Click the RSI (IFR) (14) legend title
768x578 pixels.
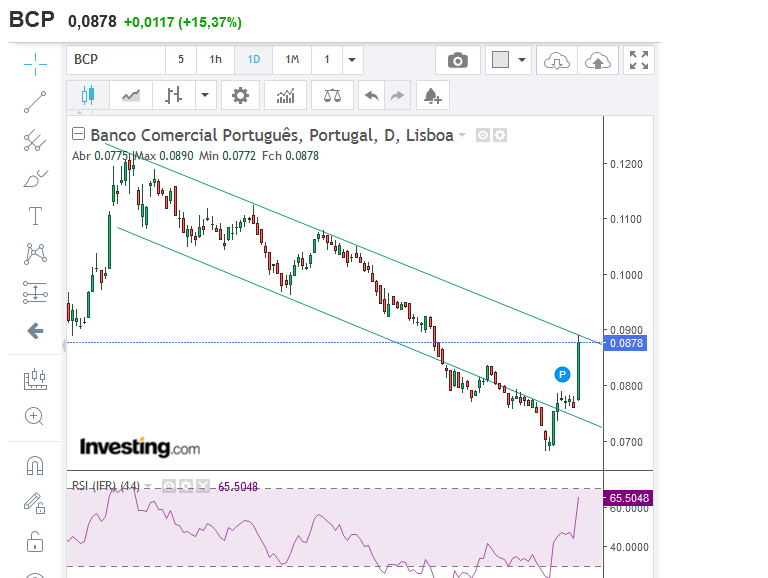pyautogui.click(x=106, y=486)
